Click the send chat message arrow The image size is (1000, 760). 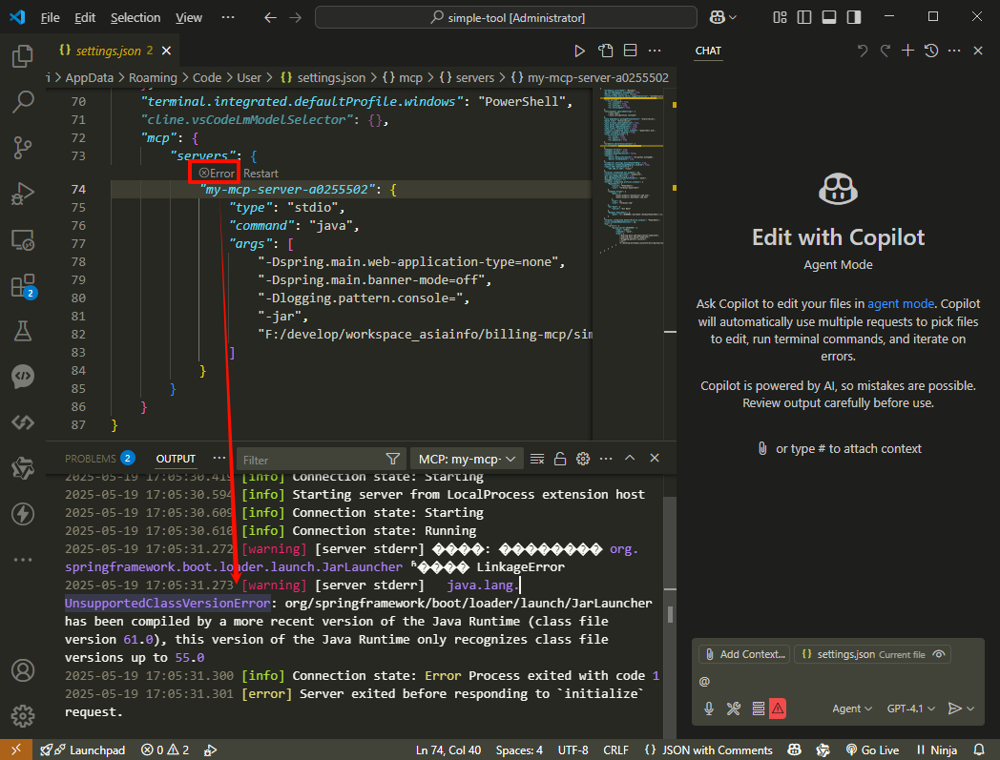pyautogui.click(x=955, y=708)
